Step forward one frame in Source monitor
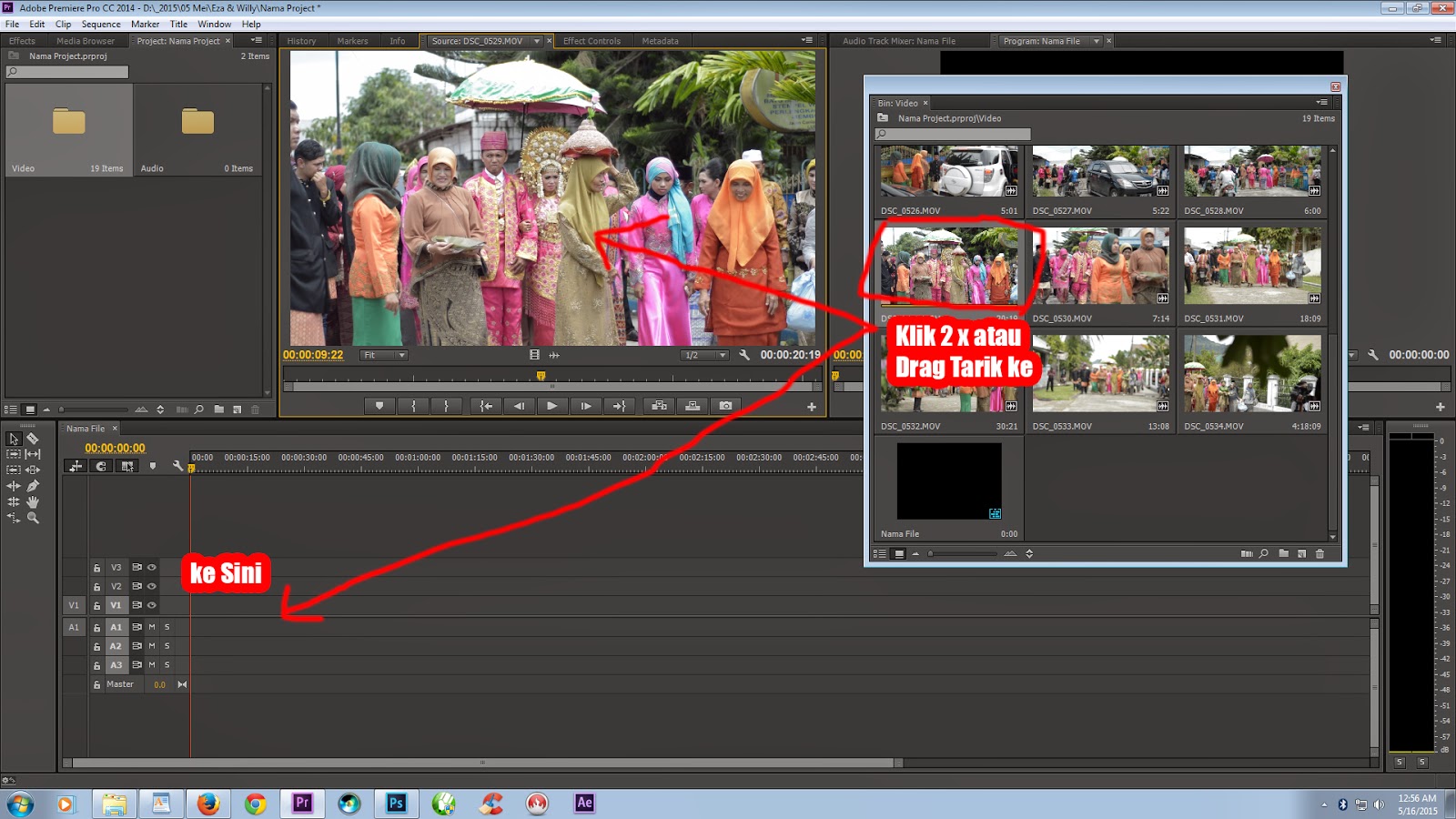 pos(585,406)
